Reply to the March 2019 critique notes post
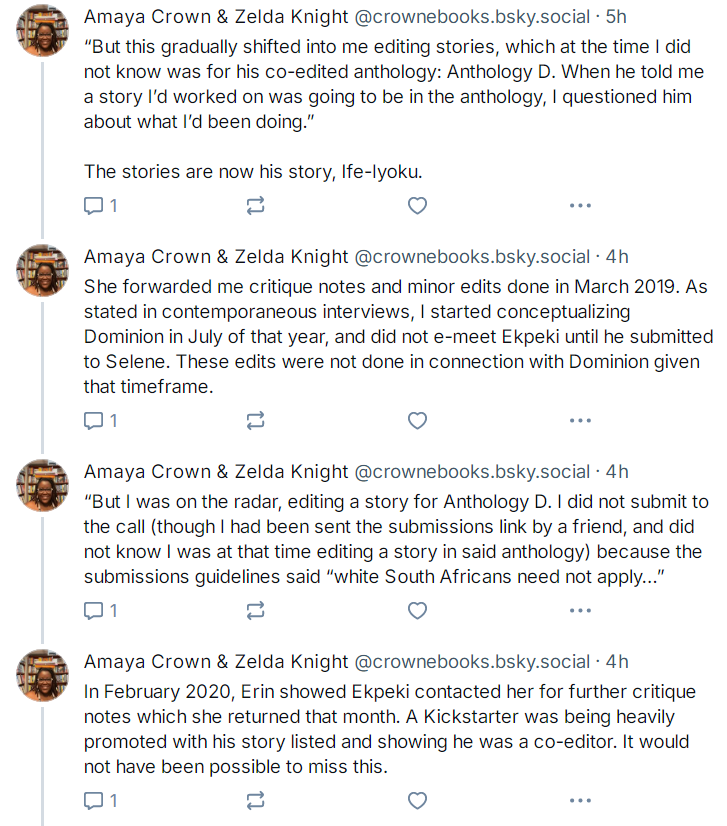This screenshot has width=727, height=826. coord(100,420)
